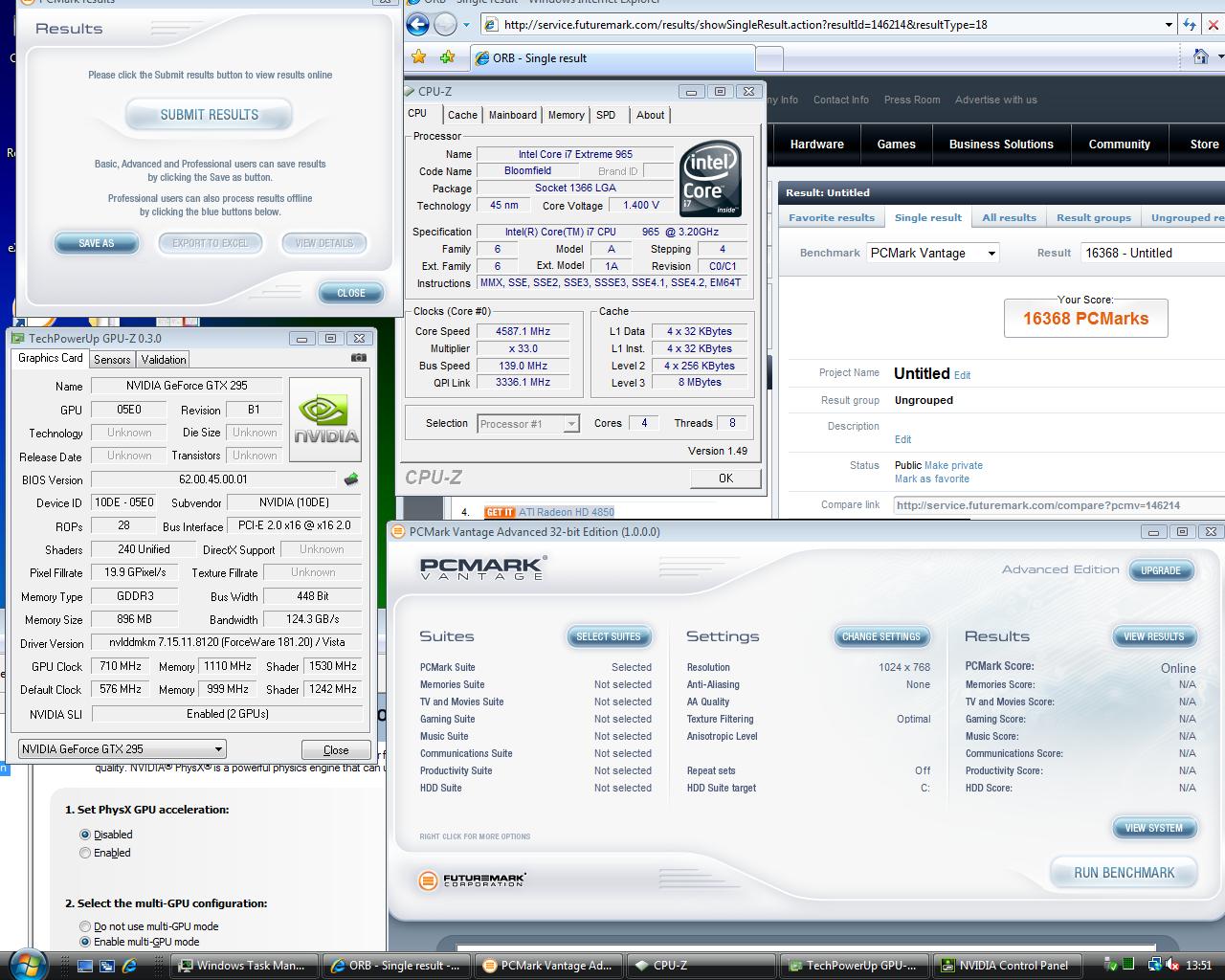
Task: Open the recent pages dropdown in IE
Action: click(x=466, y=26)
